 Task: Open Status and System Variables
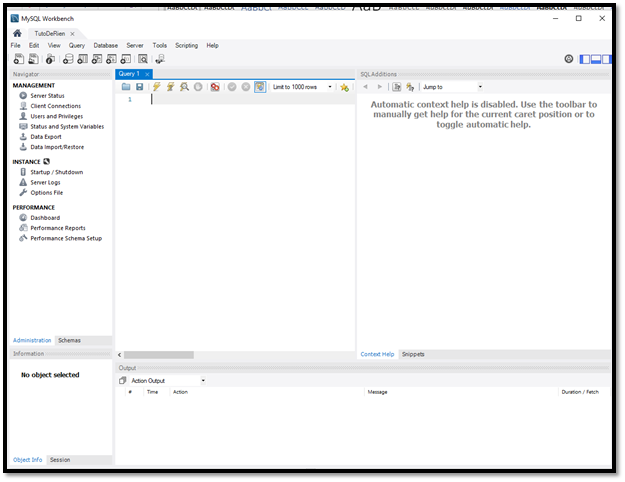[x=67, y=127]
